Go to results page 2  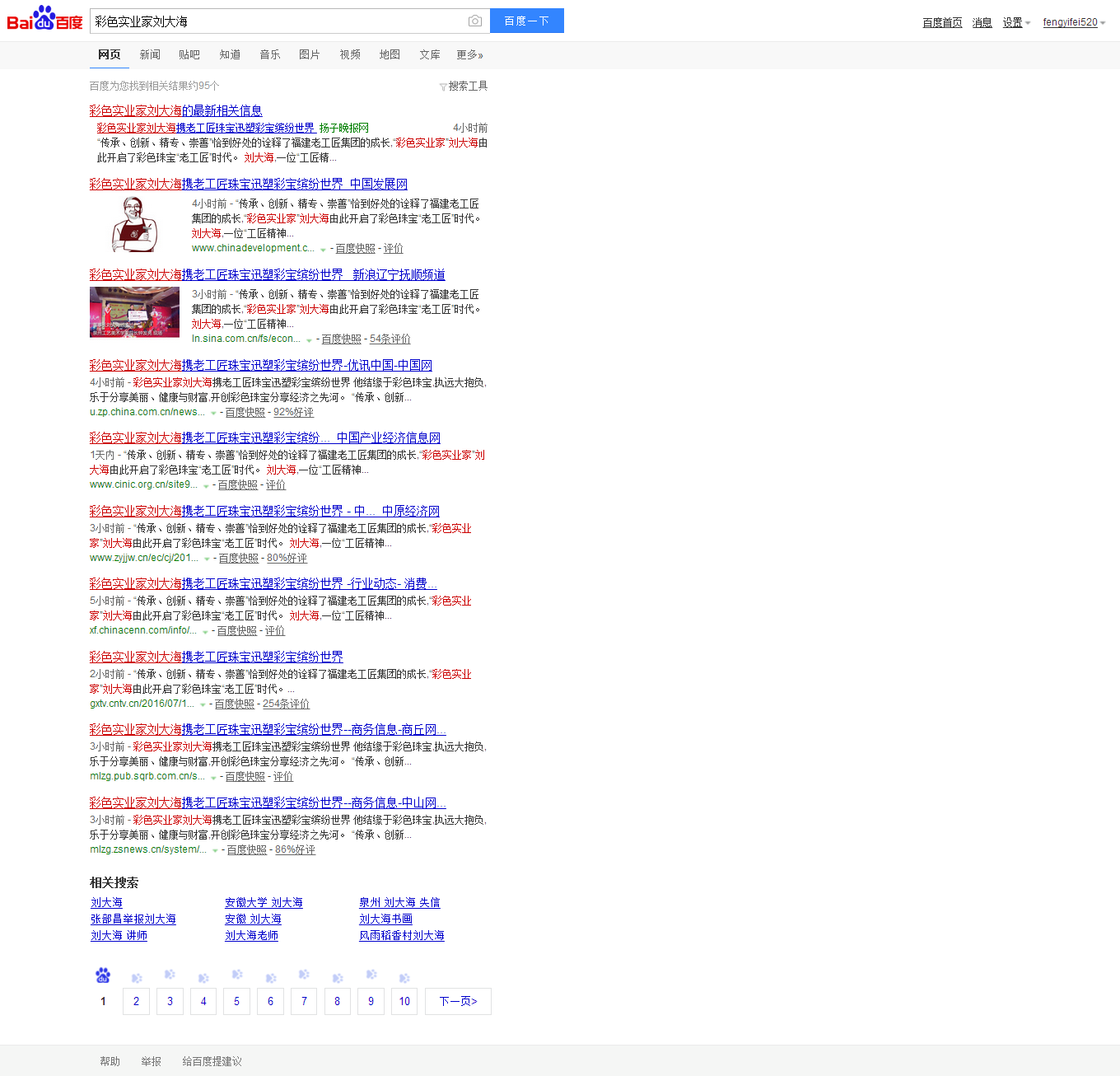136,1001
